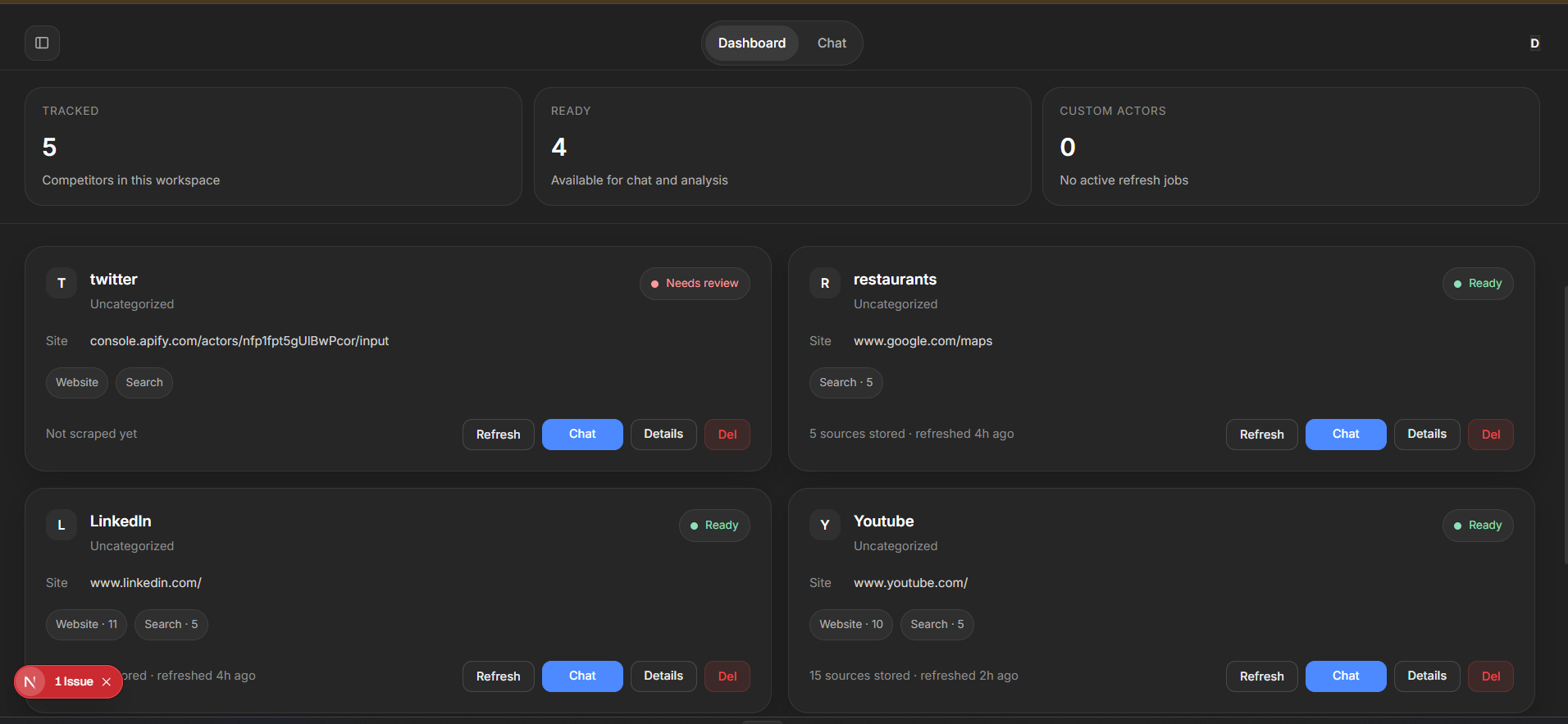
Task: Delete the twitter competitor
Action: (727, 435)
